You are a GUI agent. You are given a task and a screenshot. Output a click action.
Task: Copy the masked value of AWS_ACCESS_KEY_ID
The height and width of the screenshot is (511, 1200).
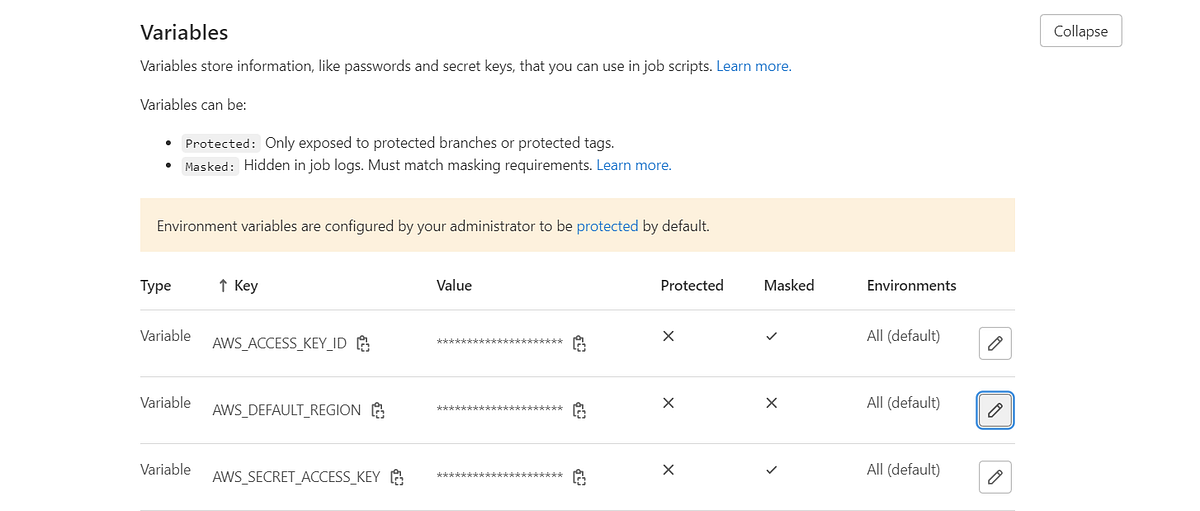point(579,344)
